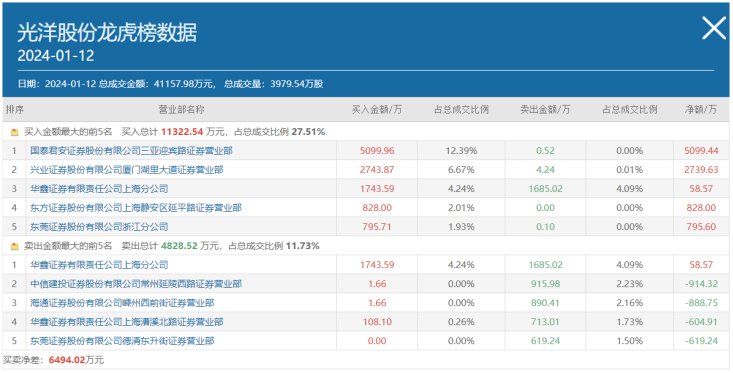Click the 买入金额/万 column header
Viewport: 733px width, 373px height.
pos(377,110)
